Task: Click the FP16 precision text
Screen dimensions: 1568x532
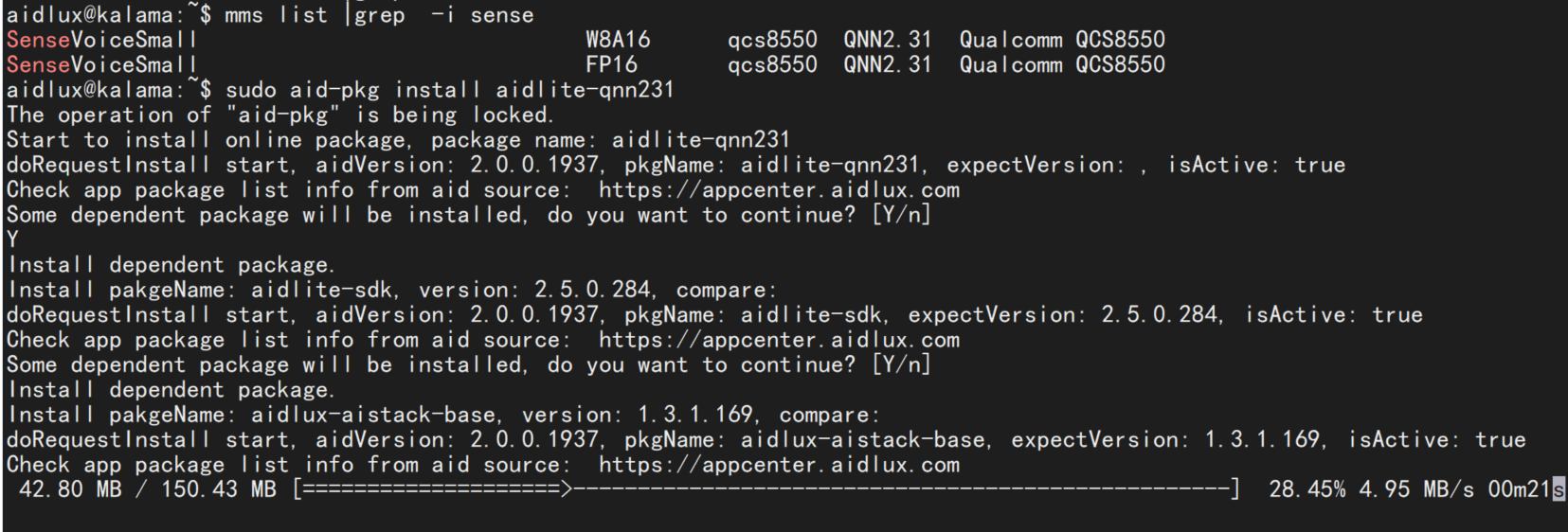Action: pyautogui.click(x=611, y=64)
